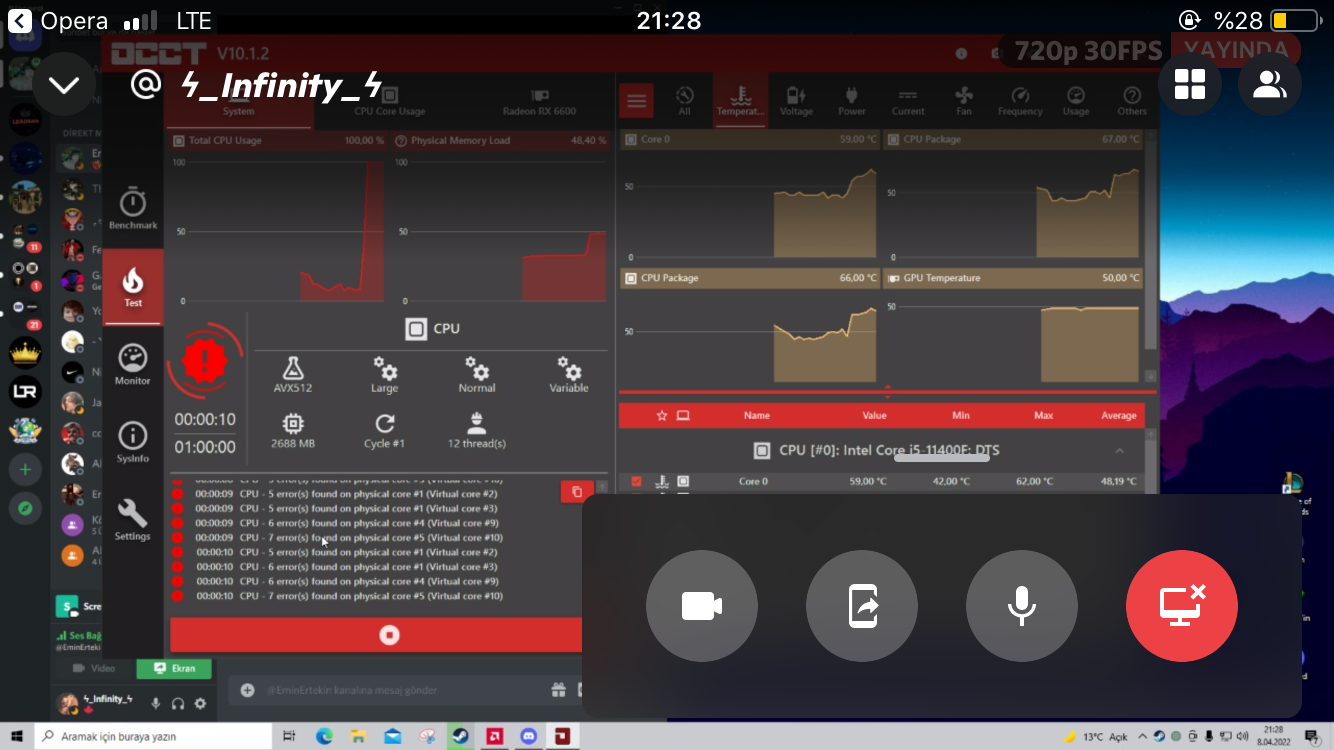Open Discord user settings gear
Viewport: 1334px width, 750px height.
(200, 703)
